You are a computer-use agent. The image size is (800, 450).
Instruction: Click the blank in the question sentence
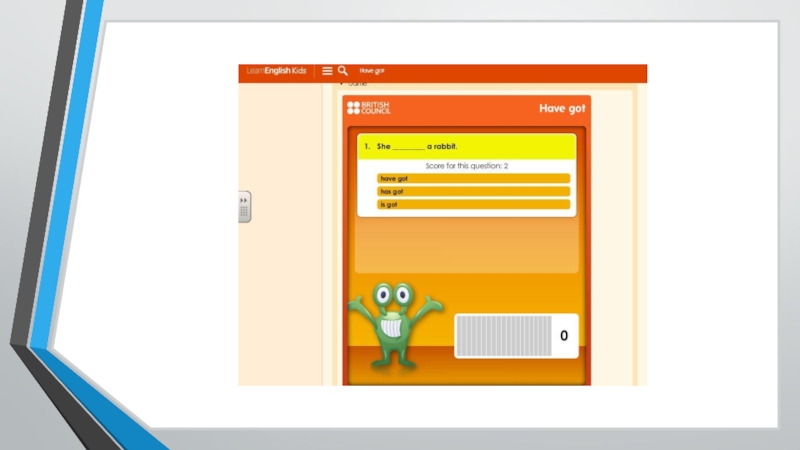pyautogui.click(x=408, y=148)
